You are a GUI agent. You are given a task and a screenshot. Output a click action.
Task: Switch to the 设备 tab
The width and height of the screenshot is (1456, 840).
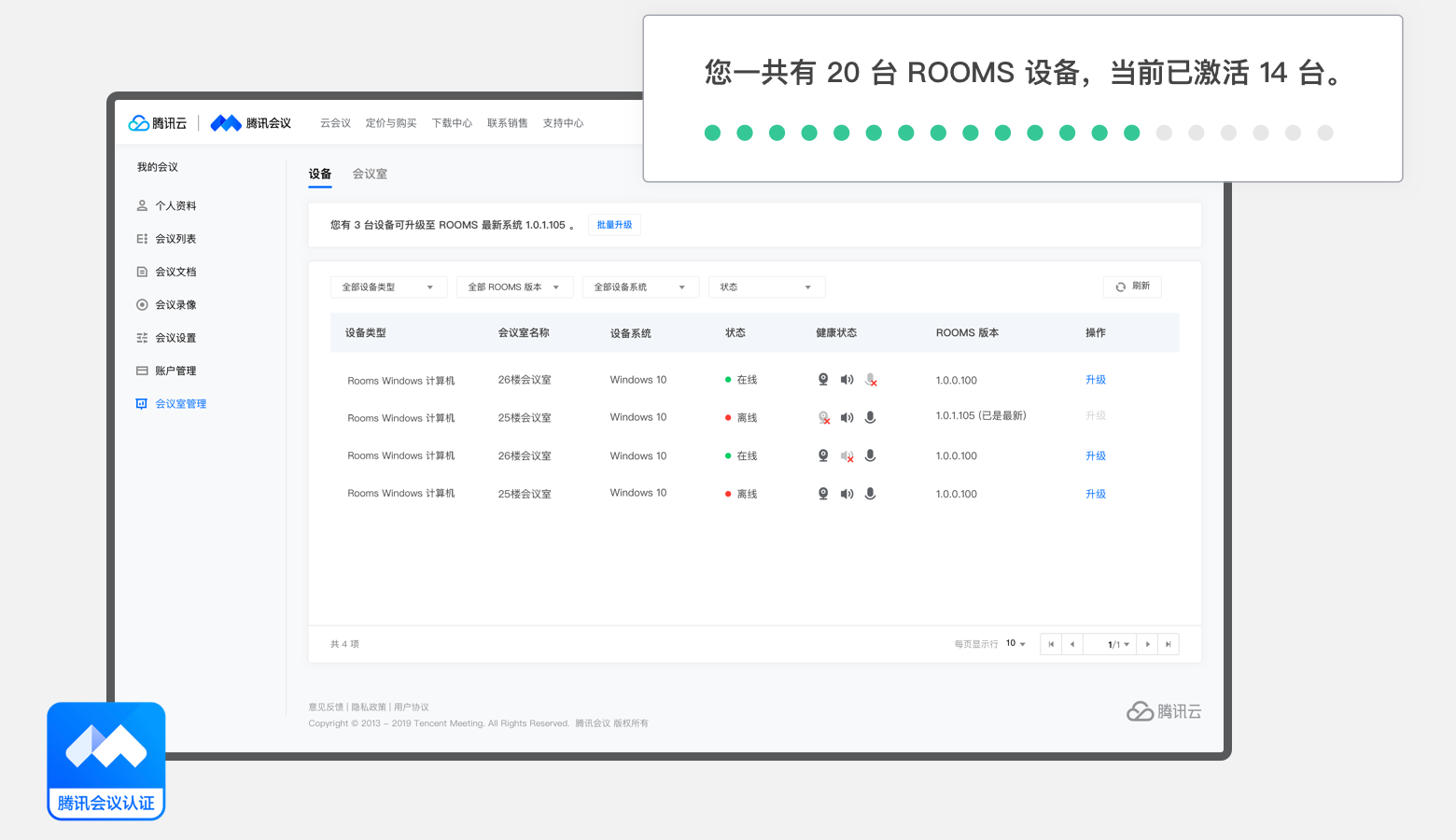(x=320, y=175)
